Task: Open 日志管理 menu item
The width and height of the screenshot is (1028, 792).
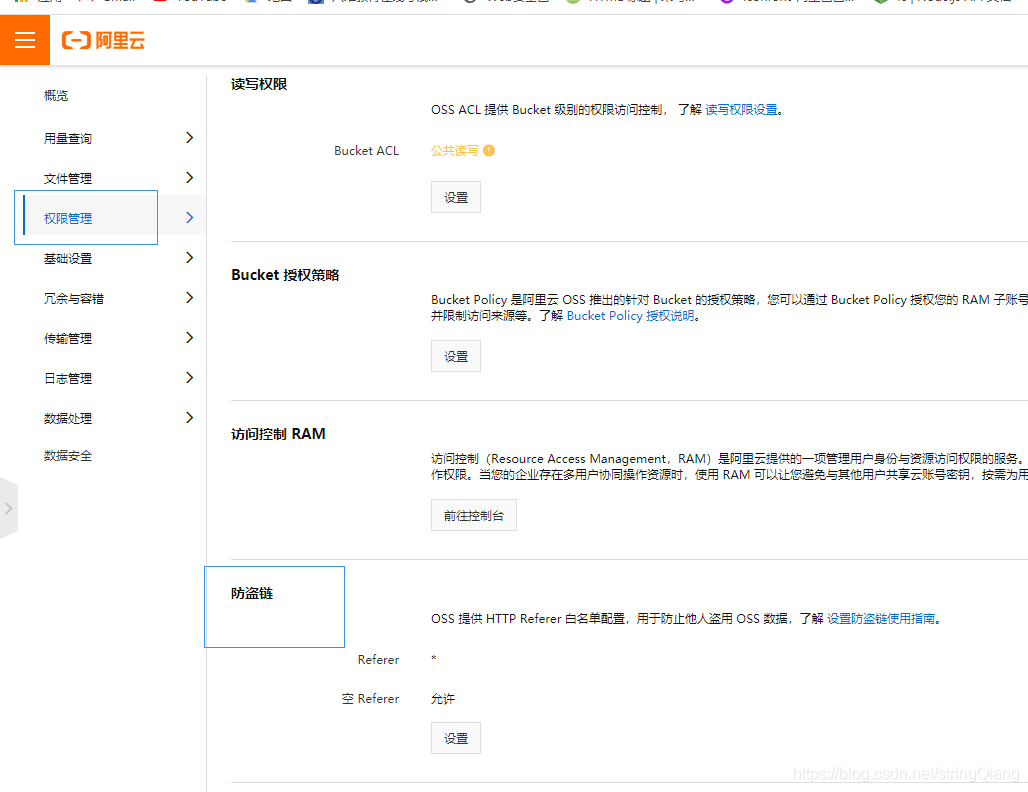Action: (68, 378)
